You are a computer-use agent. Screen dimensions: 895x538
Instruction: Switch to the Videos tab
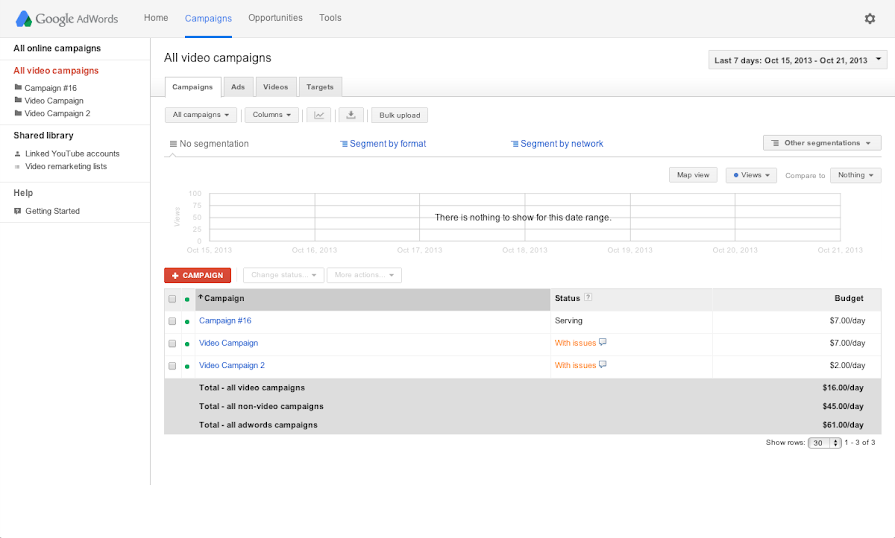(276, 87)
